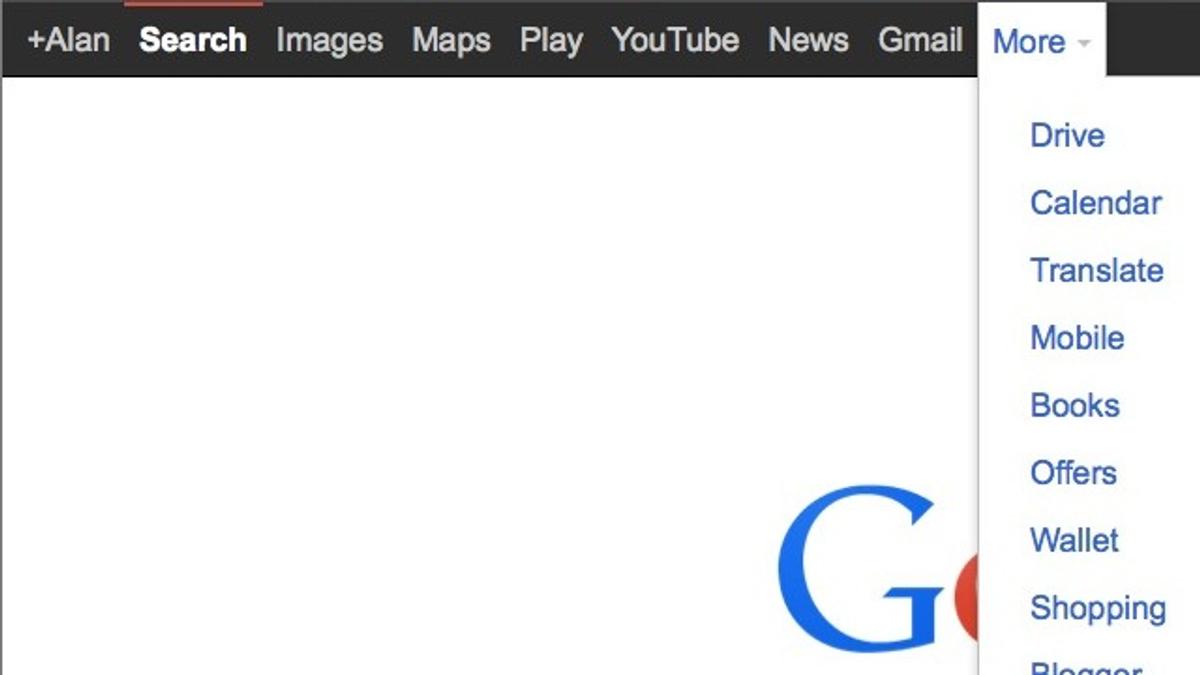Open Maps from the top bar

pos(451,40)
